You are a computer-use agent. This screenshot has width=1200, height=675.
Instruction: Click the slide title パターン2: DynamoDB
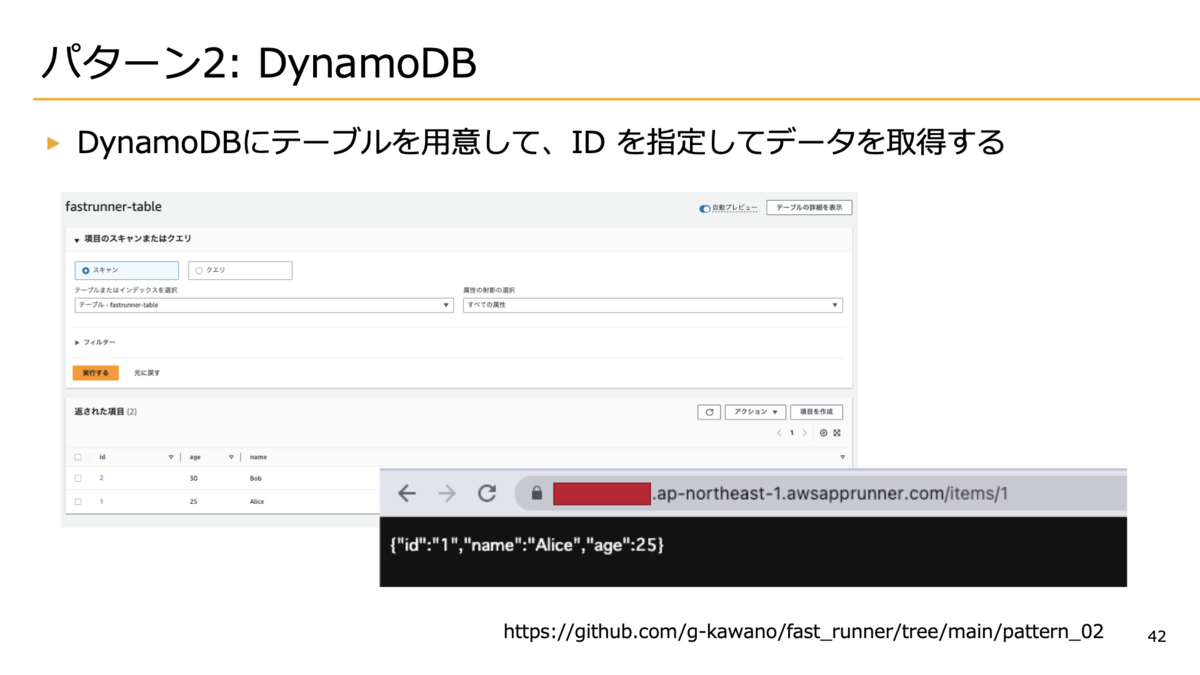258,62
